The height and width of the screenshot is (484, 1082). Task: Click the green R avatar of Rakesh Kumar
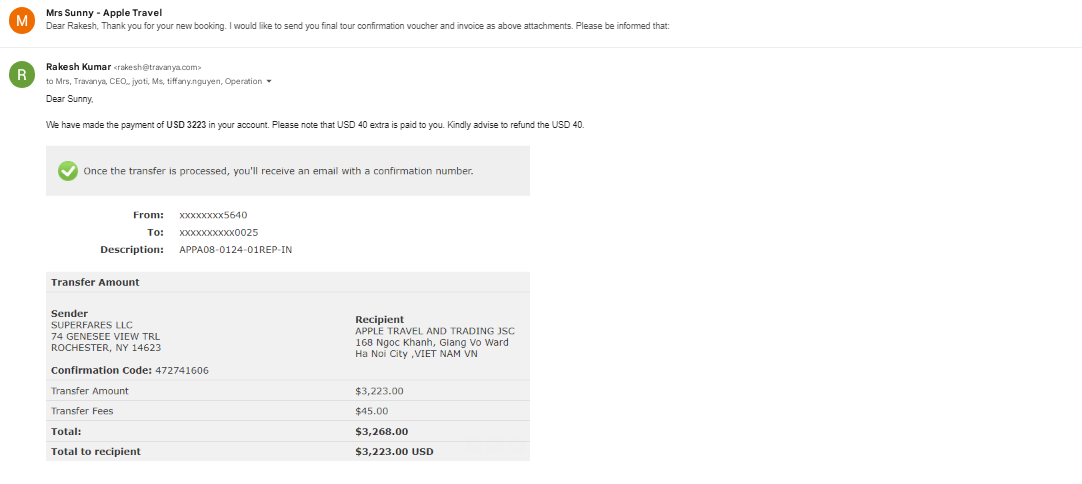pos(21,75)
